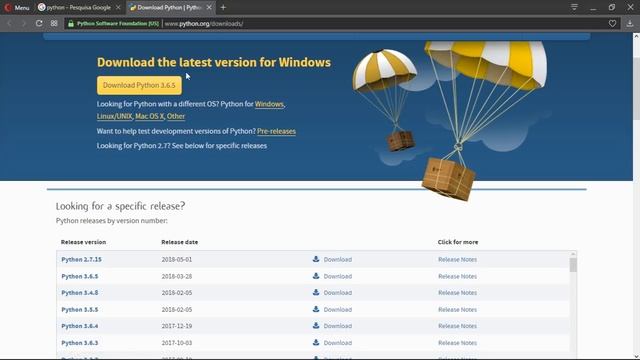Click the page scrollbar up arrow
Image resolution: width=640 pixels, height=360 pixels.
click(636, 37)
